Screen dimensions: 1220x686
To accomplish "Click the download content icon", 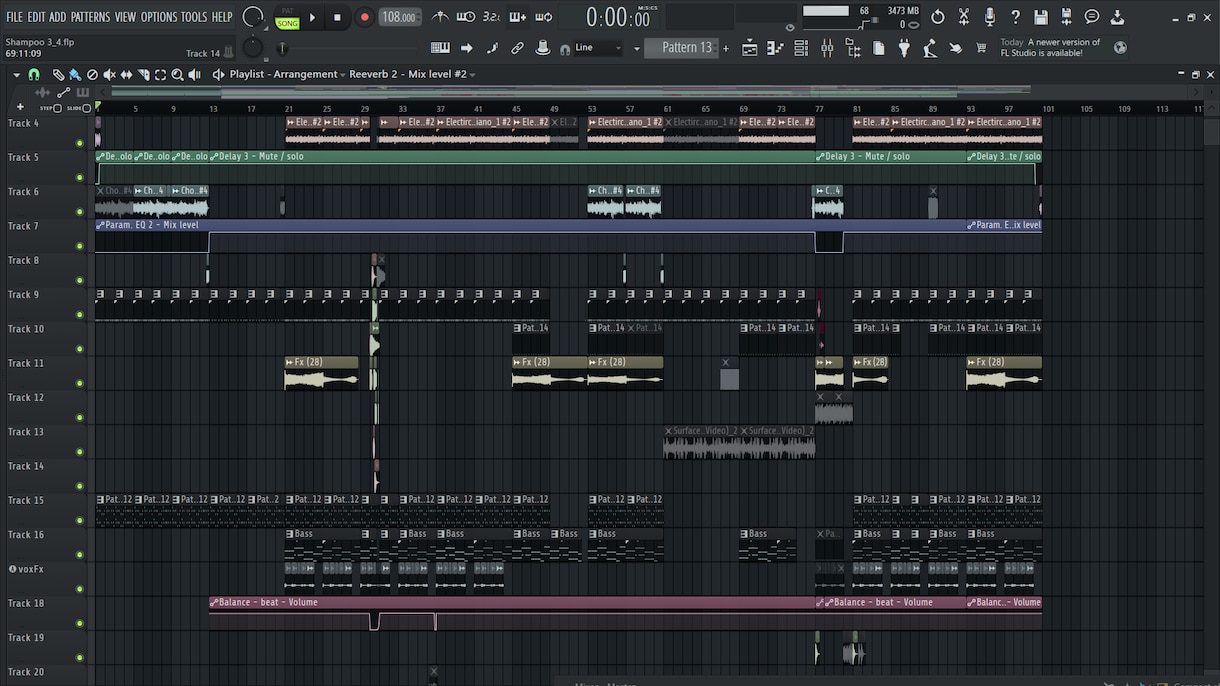I will (x=1117, y=17).
